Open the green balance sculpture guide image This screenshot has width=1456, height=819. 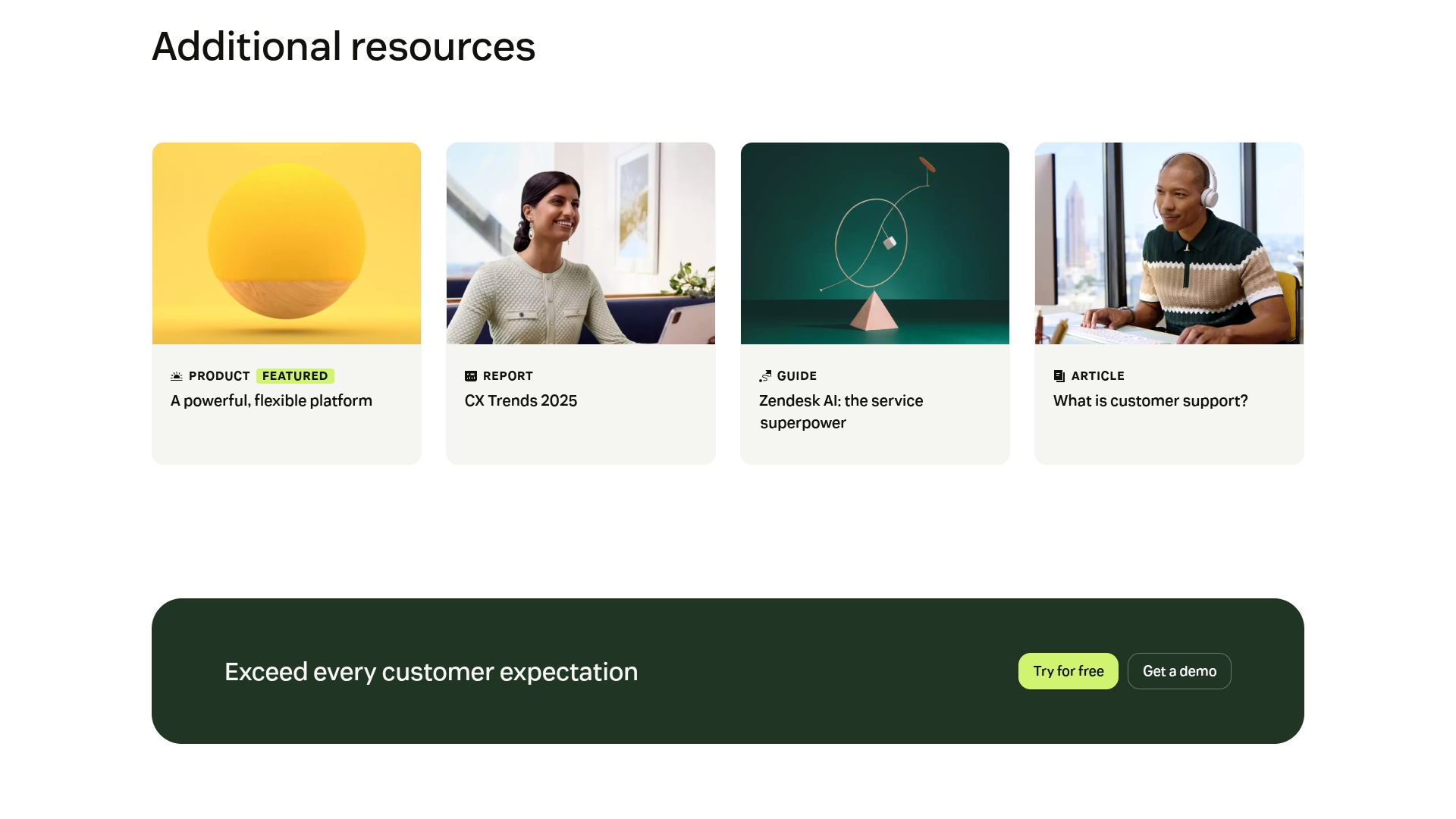click(875, 243)
